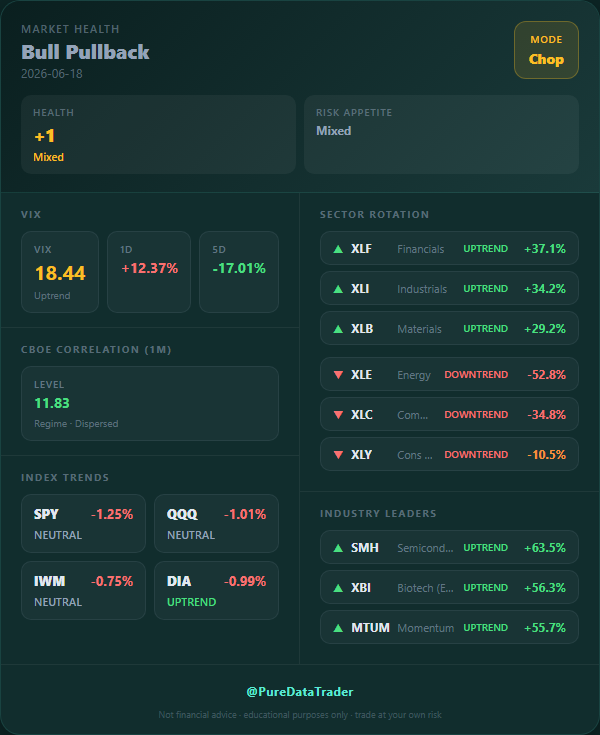Select the QQQ index trend card
600x735 pixels.
tap(217, 523)
